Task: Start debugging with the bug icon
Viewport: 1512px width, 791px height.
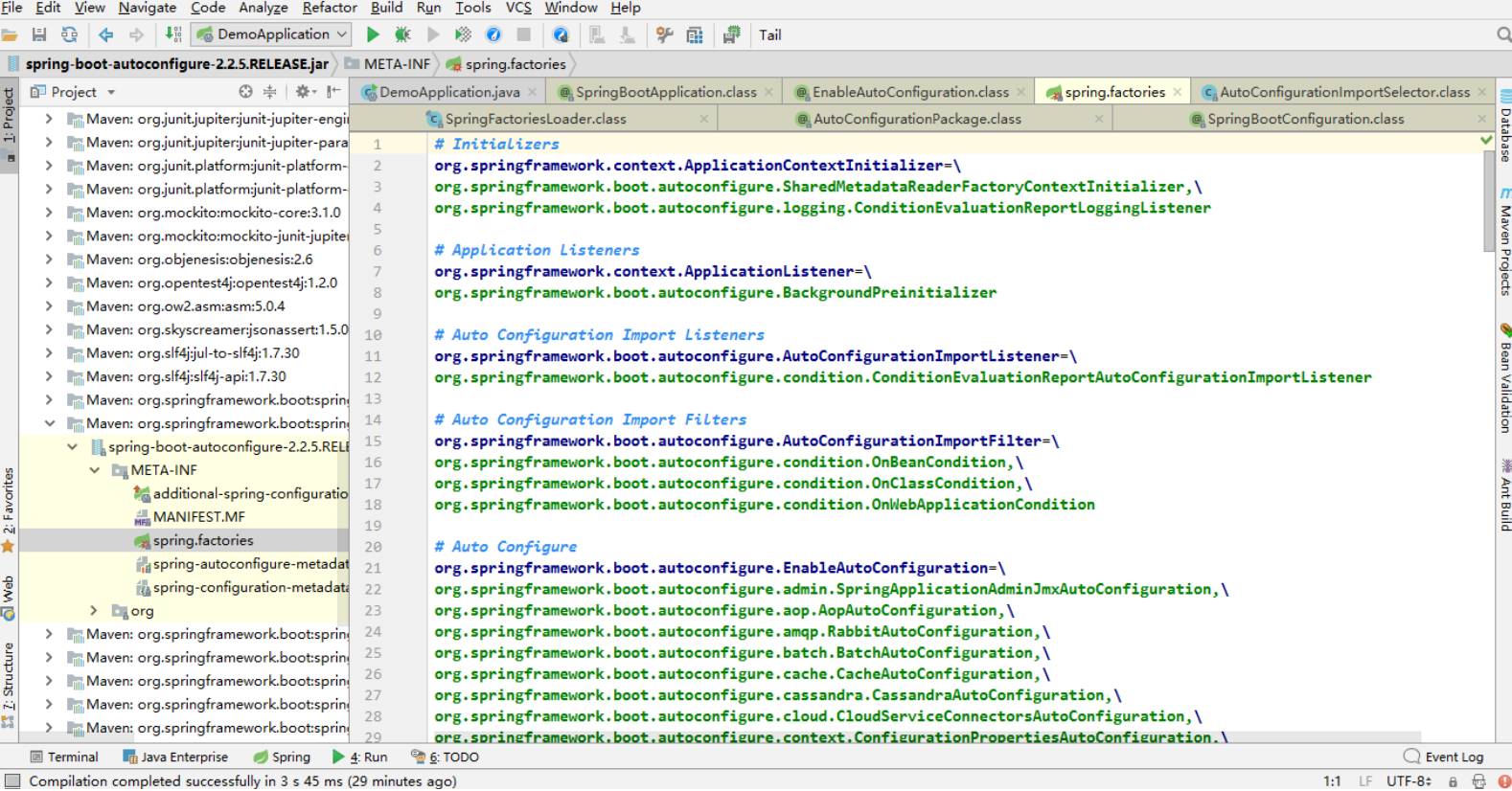Action: 402,34
